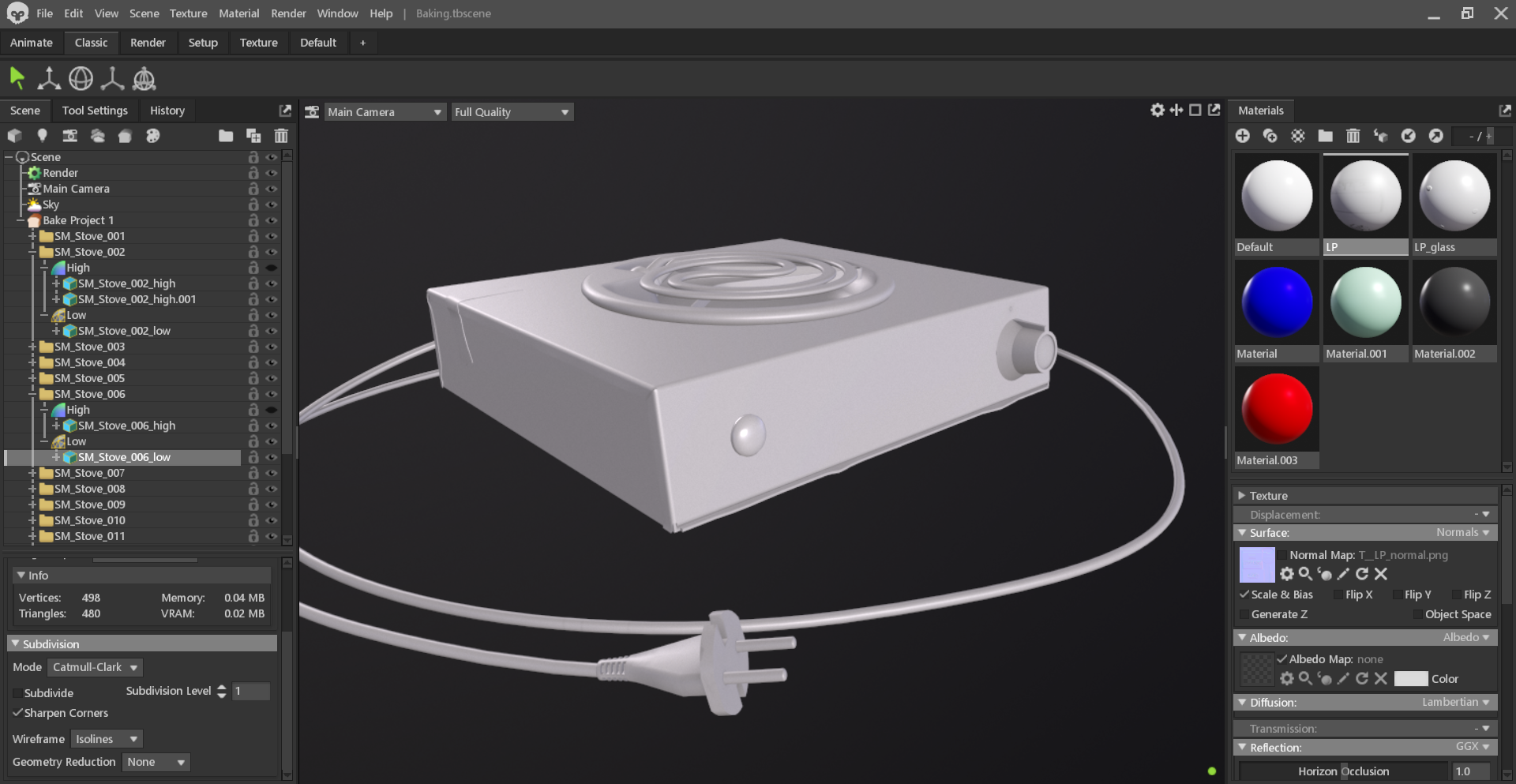1516x784 pixels.
Task: Pop out the Materials panel
Action: pyautogui.click(x=1505, y=111)
